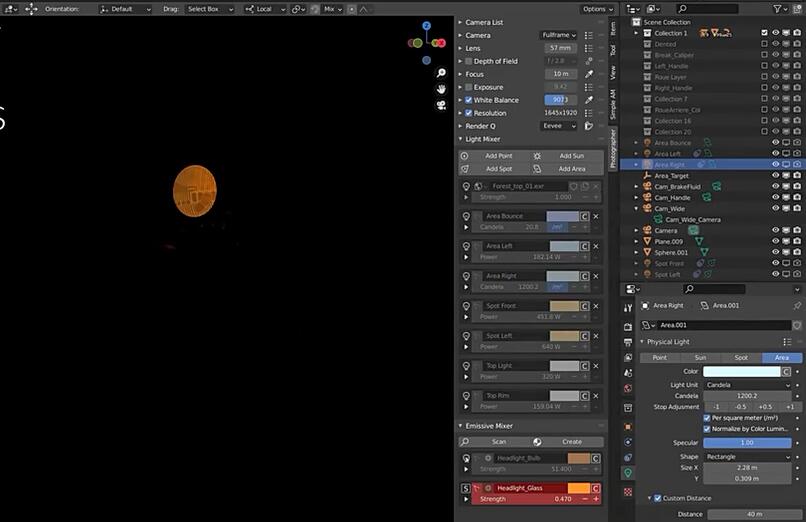
Task: Toggle light bulb for Spot Front light
Action: click(x=466, y=306)
